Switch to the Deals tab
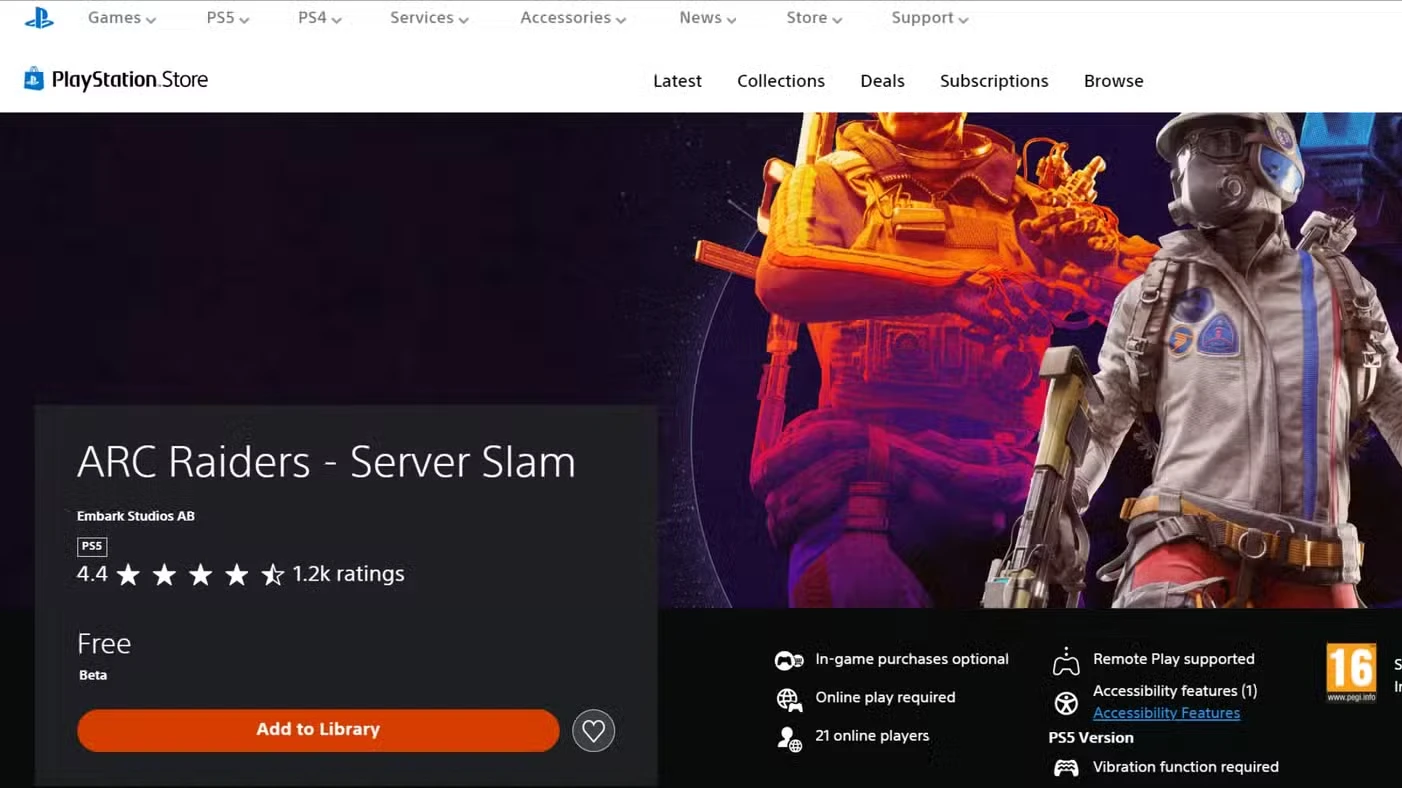1402x788 pixels. [882, 81]
